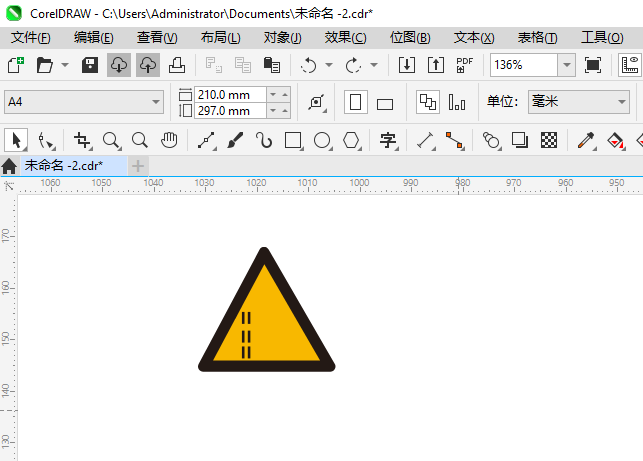
Task: Open the 编辑(E) menu
Action: (x=94, y=38)
